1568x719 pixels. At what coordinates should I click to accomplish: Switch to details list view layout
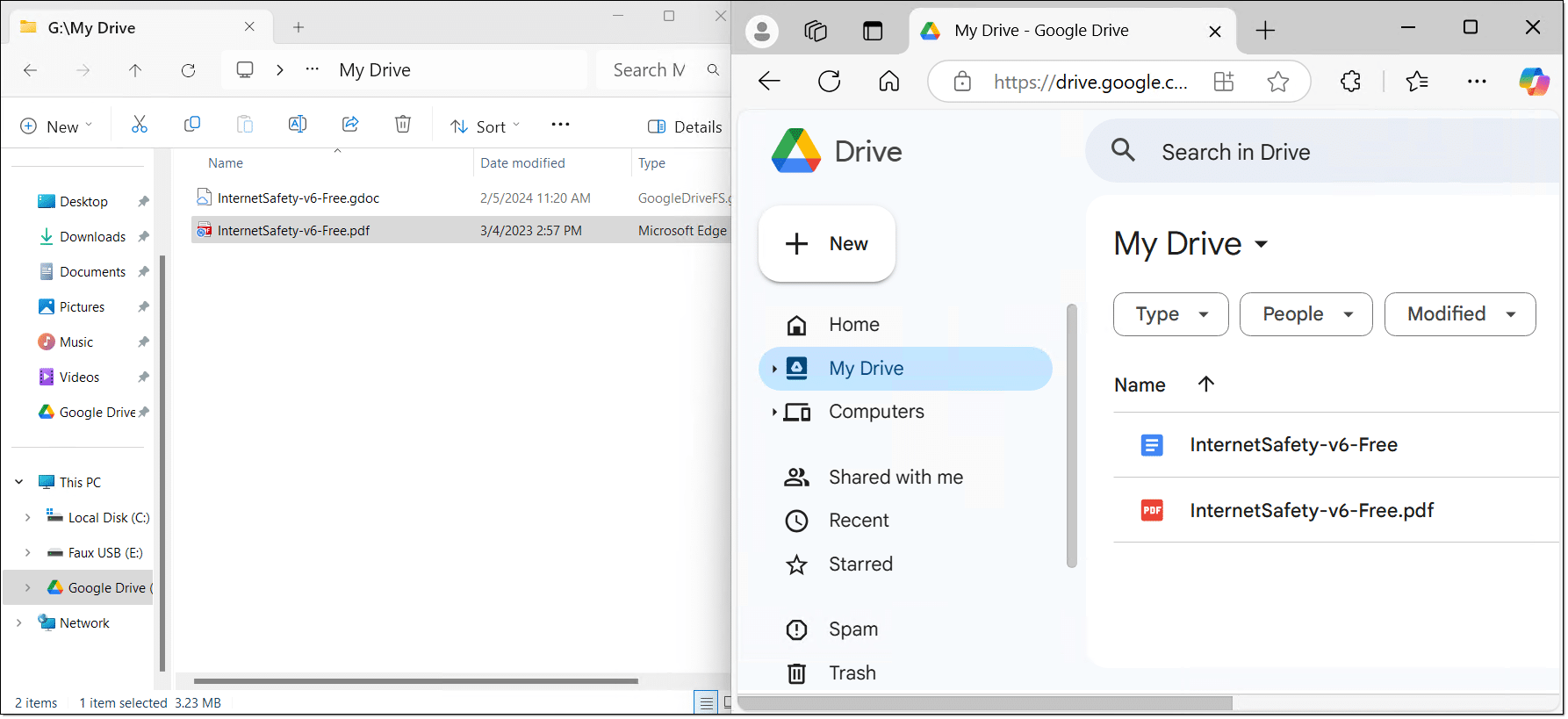point(706,702)
